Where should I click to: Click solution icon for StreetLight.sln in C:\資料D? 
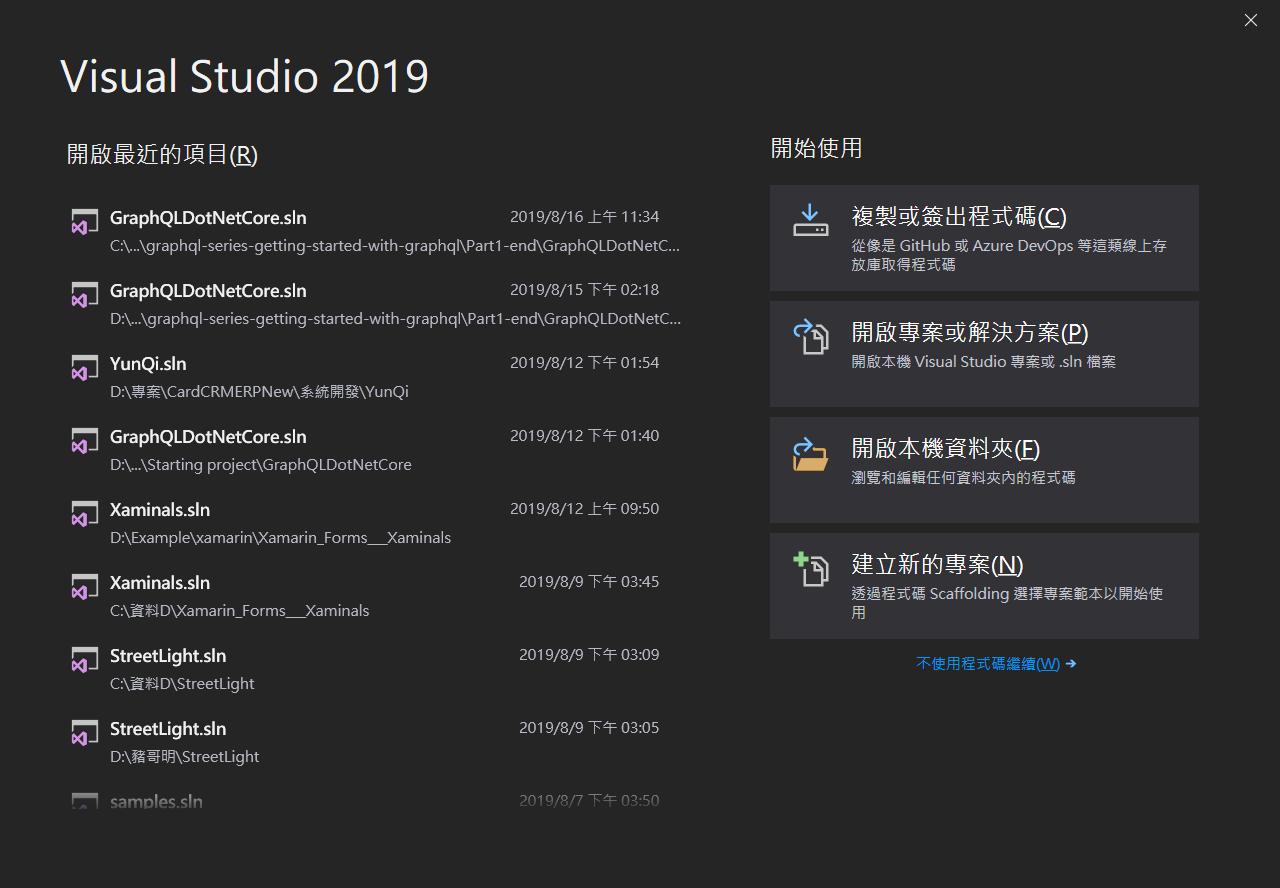coord(84,659)
